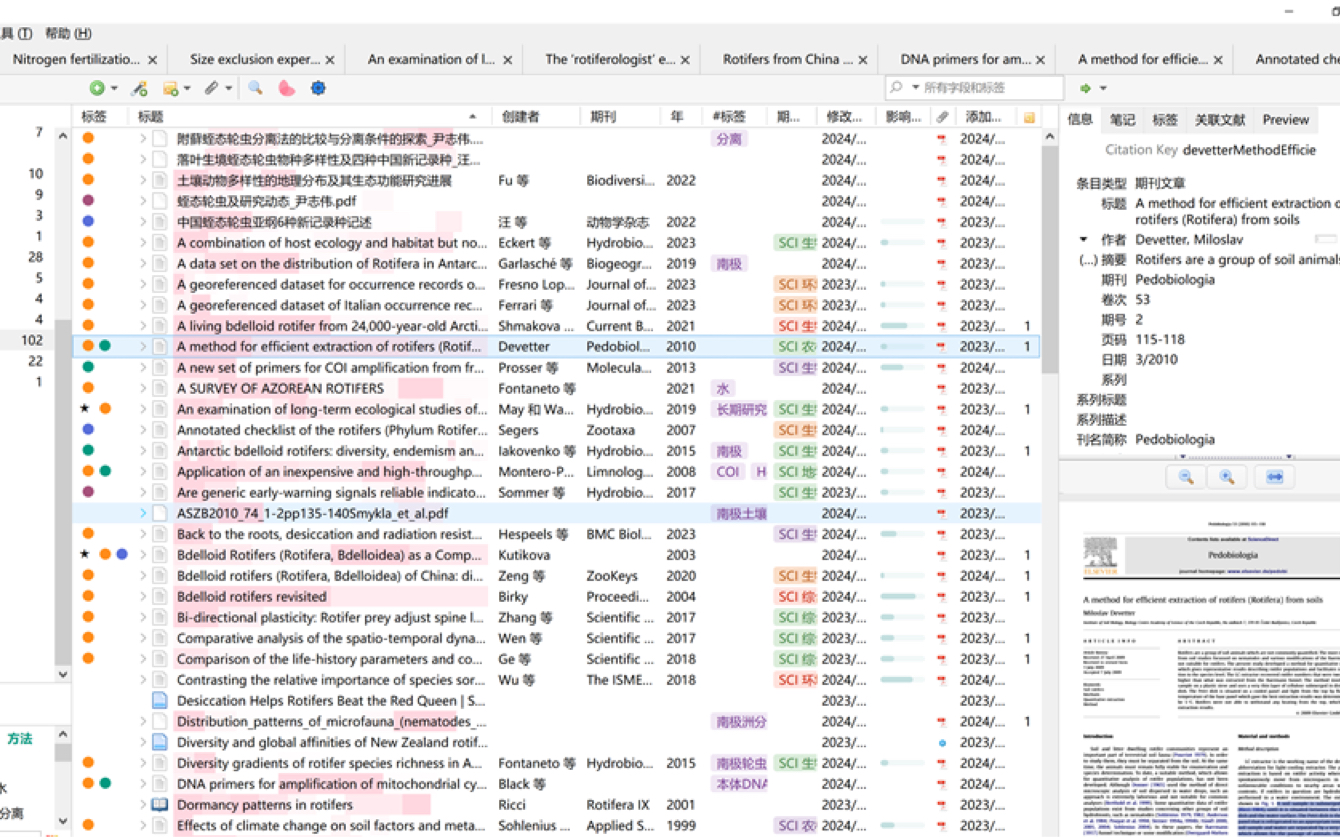
Task: Open the Preview tab in item pane
Action: pyautogui.click(x=1286, y=120)
